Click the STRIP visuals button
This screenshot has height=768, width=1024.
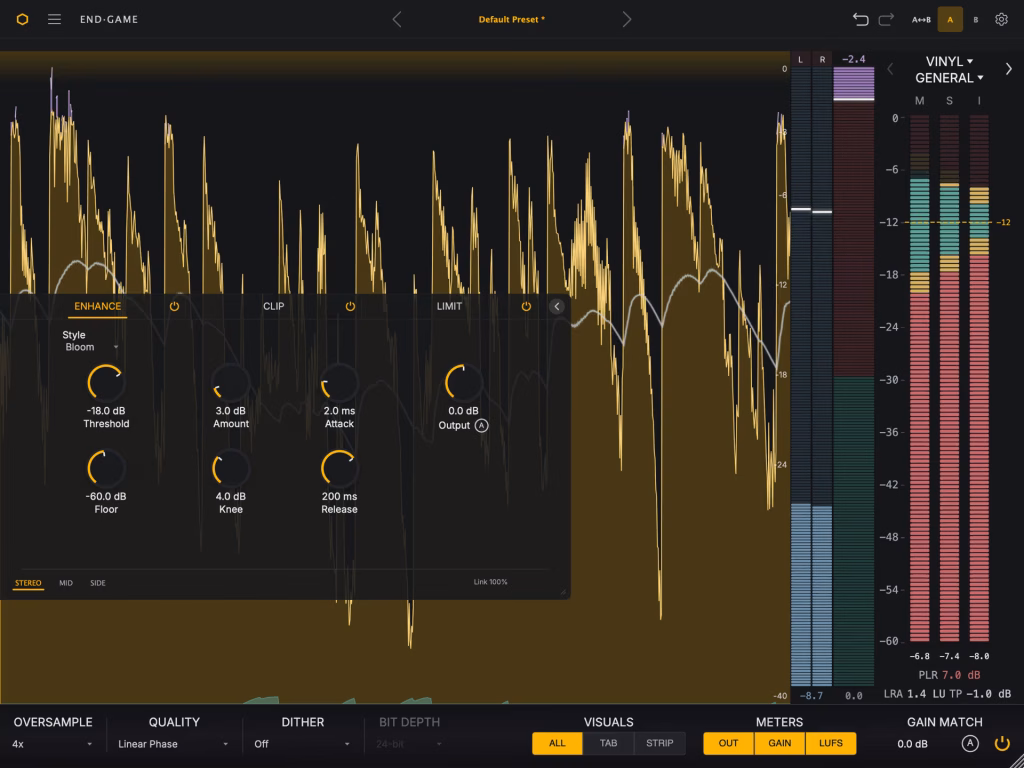[x=660, y=743]
